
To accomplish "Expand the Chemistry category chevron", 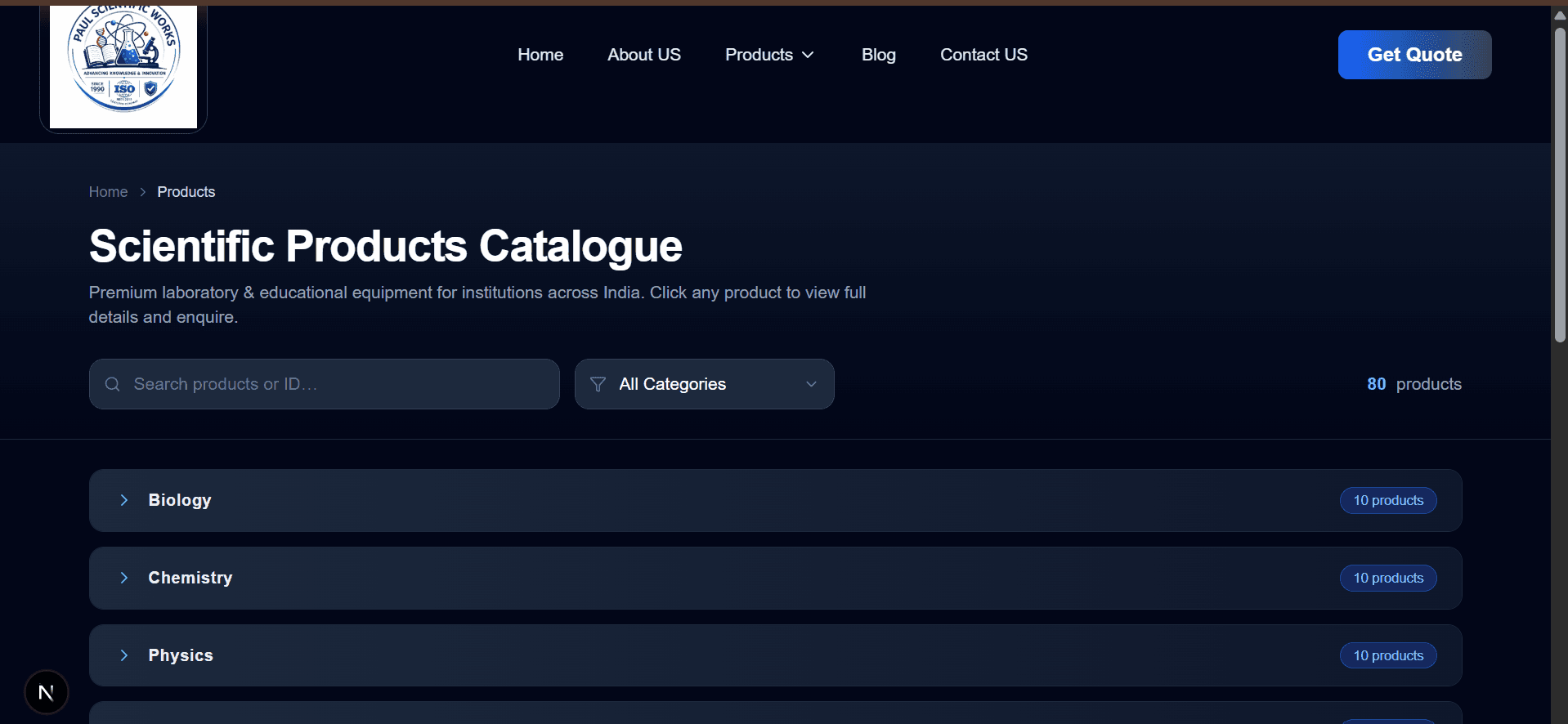I will pyautogui.click(x=124, y=578).
